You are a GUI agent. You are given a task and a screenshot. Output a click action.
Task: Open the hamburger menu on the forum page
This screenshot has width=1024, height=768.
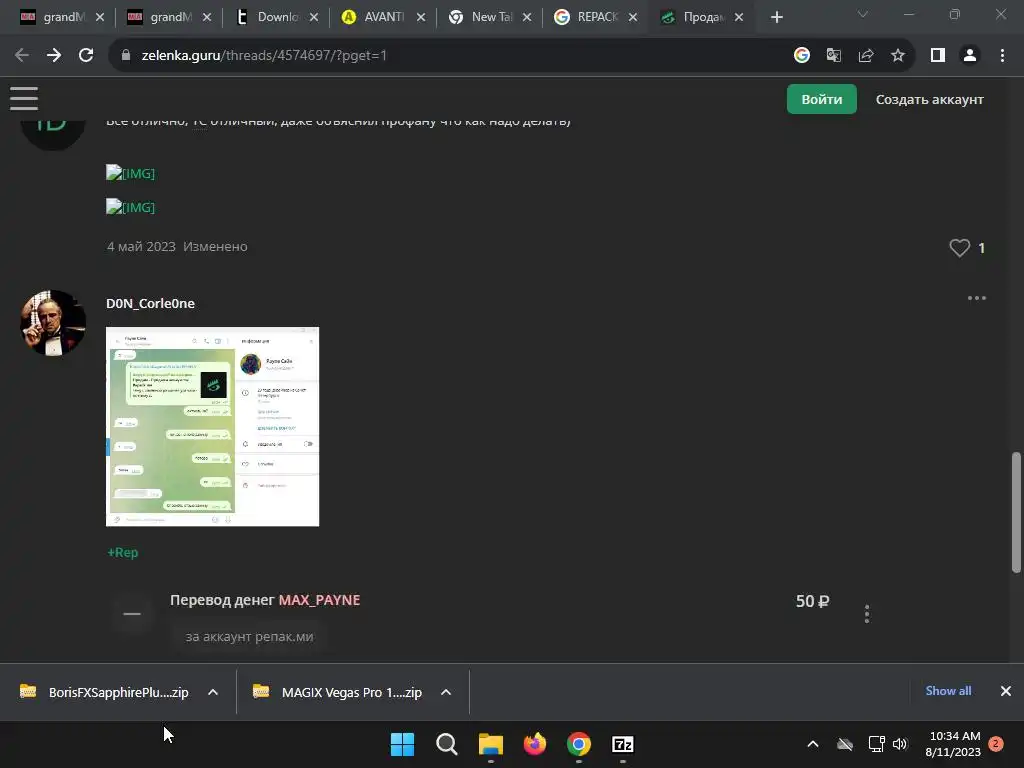tap(24, 99)
